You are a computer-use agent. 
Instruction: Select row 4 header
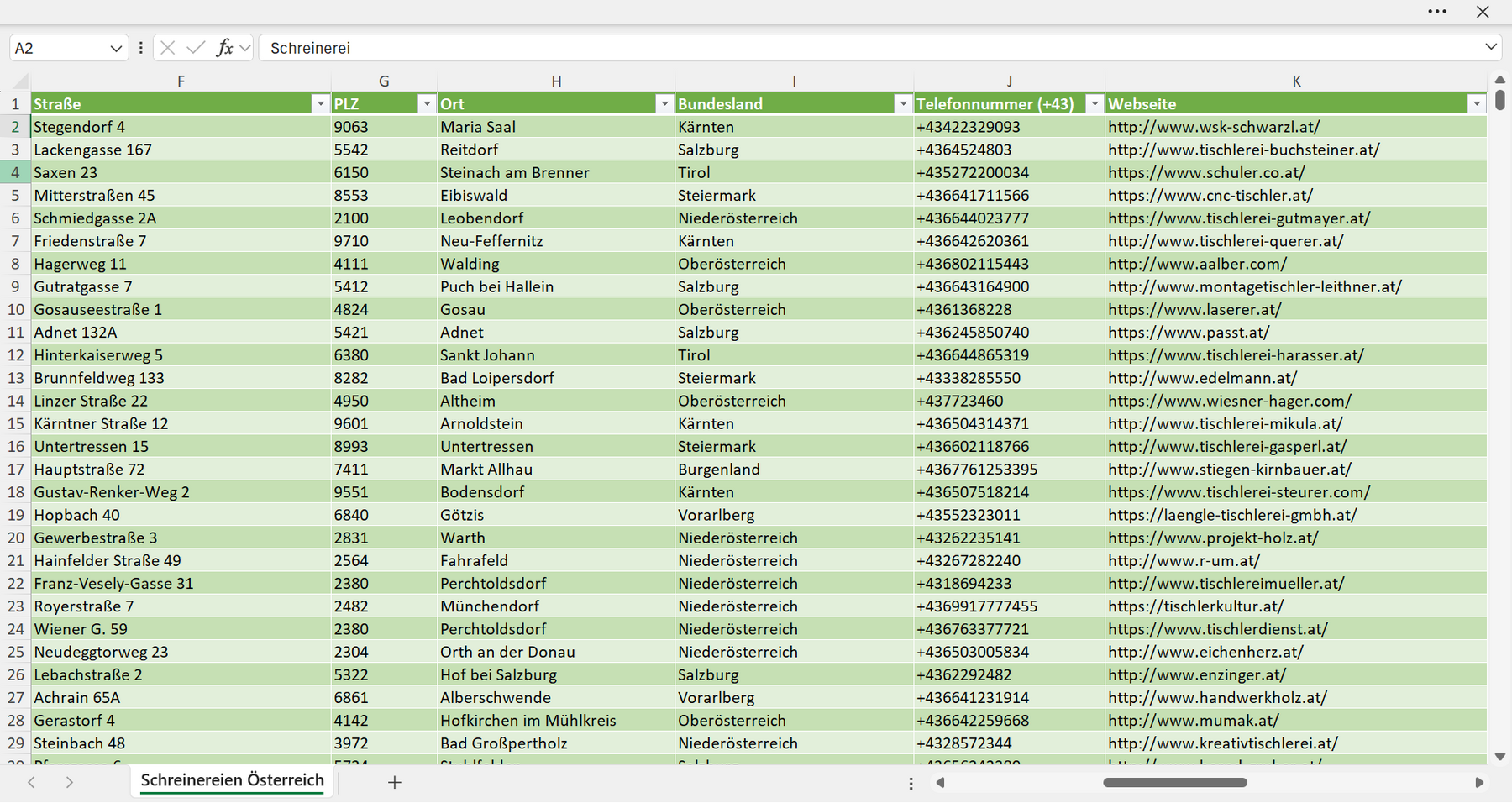pyautogui.click(x=15, y=172)
